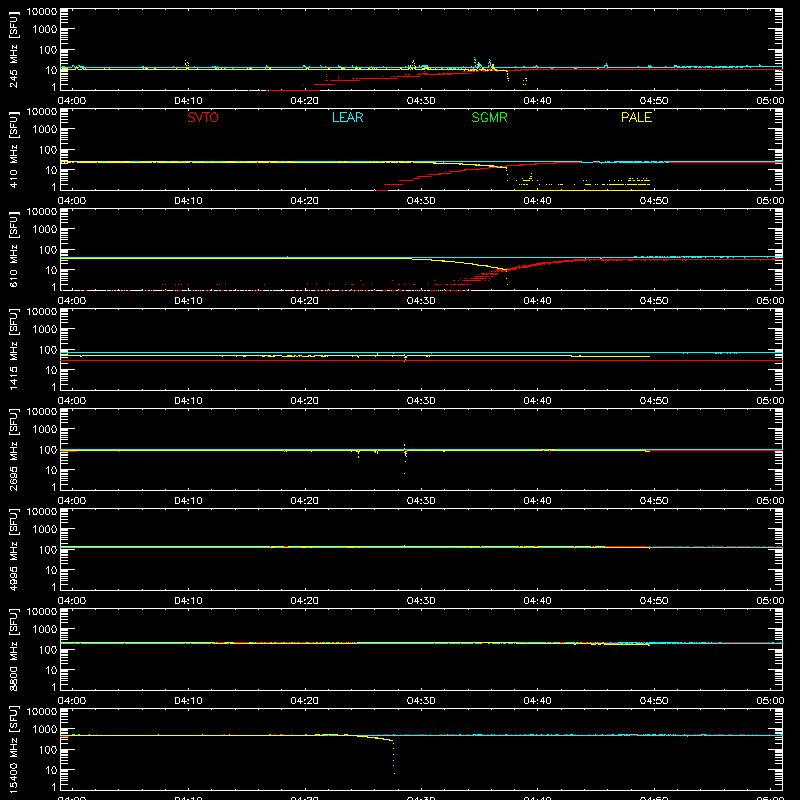Click the yellow PALE legend label
Screen dimensions: 800x800
pyautogui.click(x=636, y=117)
